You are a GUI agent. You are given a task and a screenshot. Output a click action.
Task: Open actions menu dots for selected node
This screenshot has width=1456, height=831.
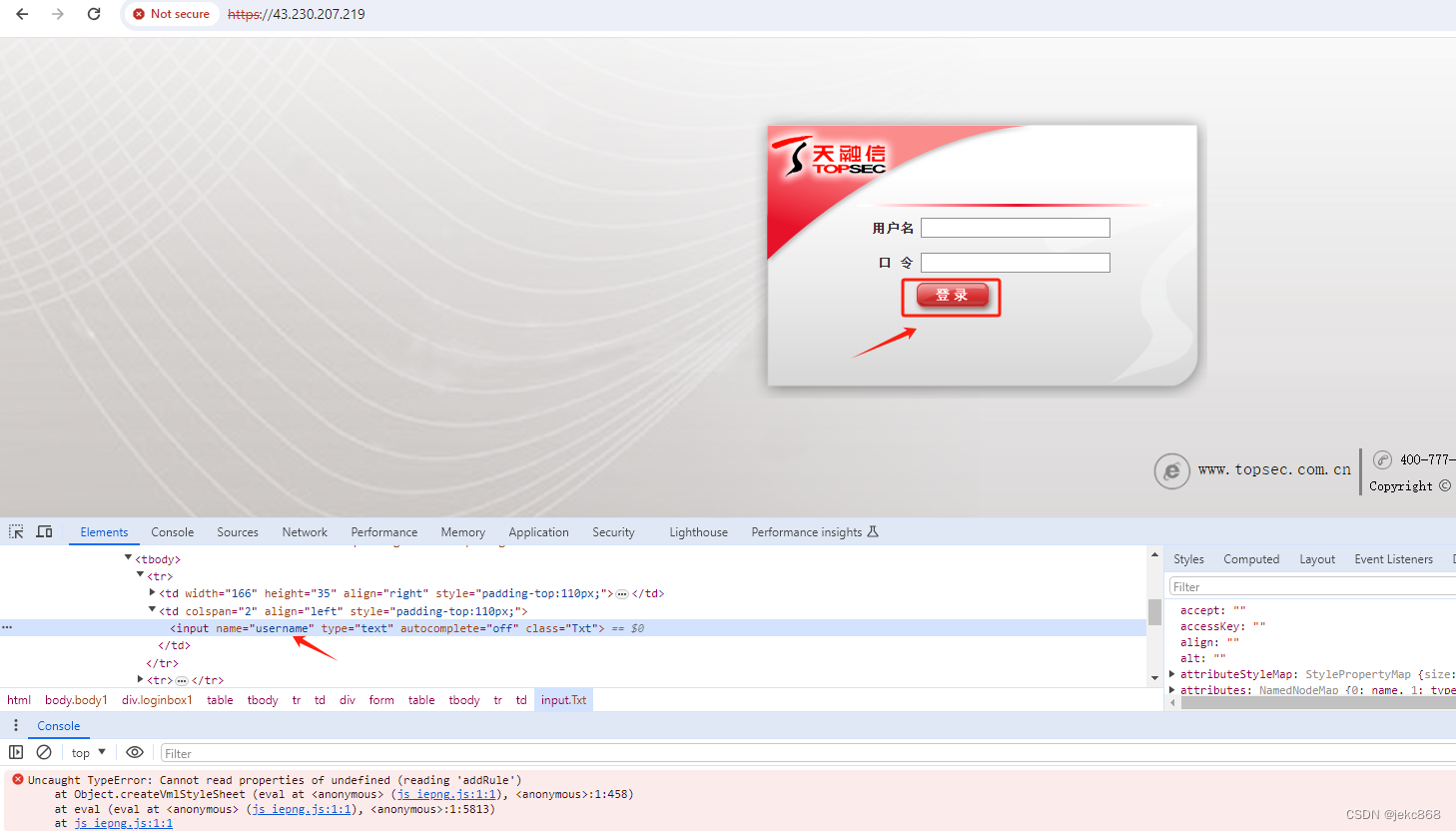point(7,627)
